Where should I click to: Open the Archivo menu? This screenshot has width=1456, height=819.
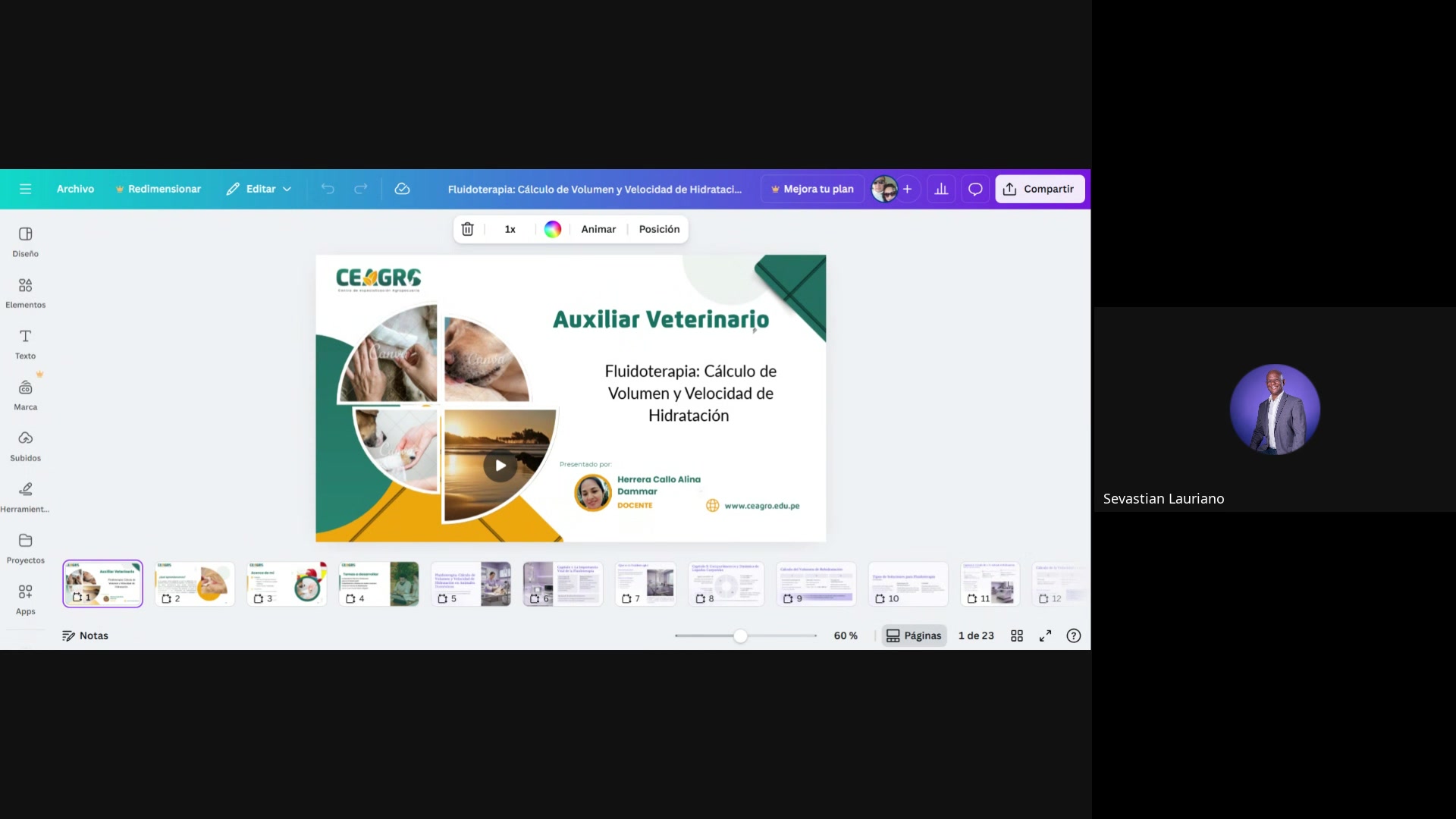pos(75,189)
